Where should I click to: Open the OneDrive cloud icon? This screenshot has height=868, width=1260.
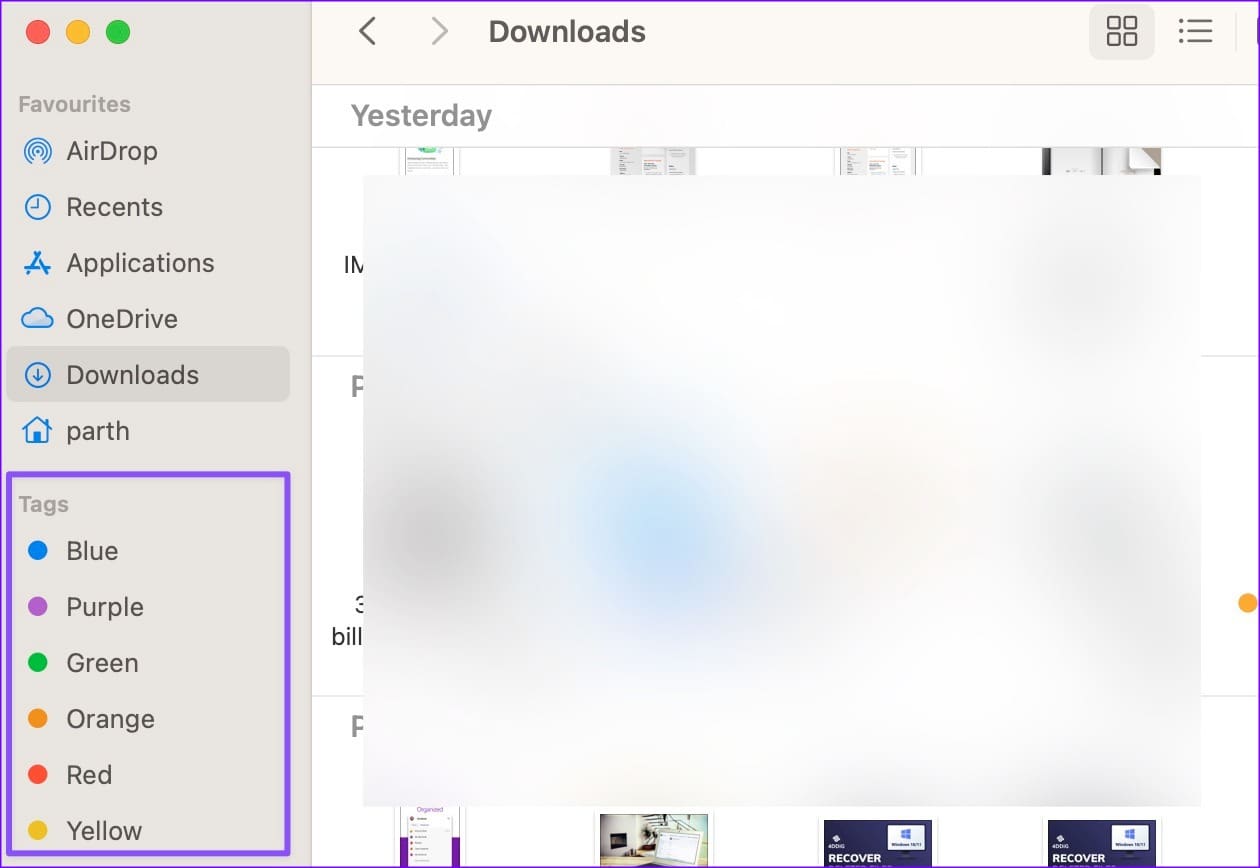click(38, 319)
